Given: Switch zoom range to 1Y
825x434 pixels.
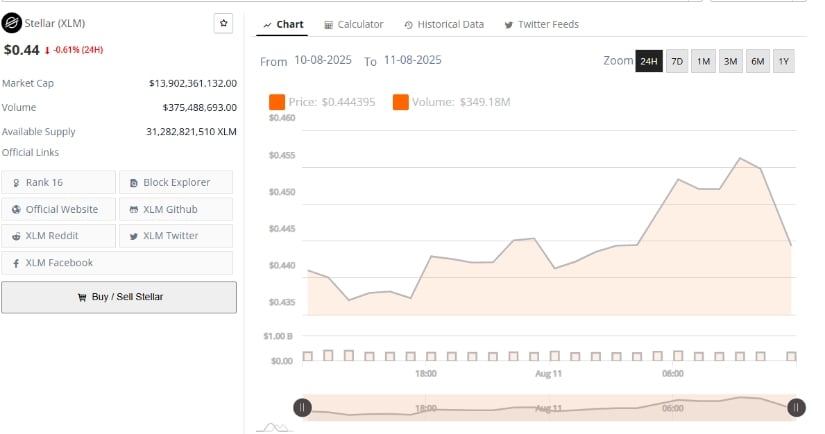Looking at the screenshot, I should (x=784, y=62).
